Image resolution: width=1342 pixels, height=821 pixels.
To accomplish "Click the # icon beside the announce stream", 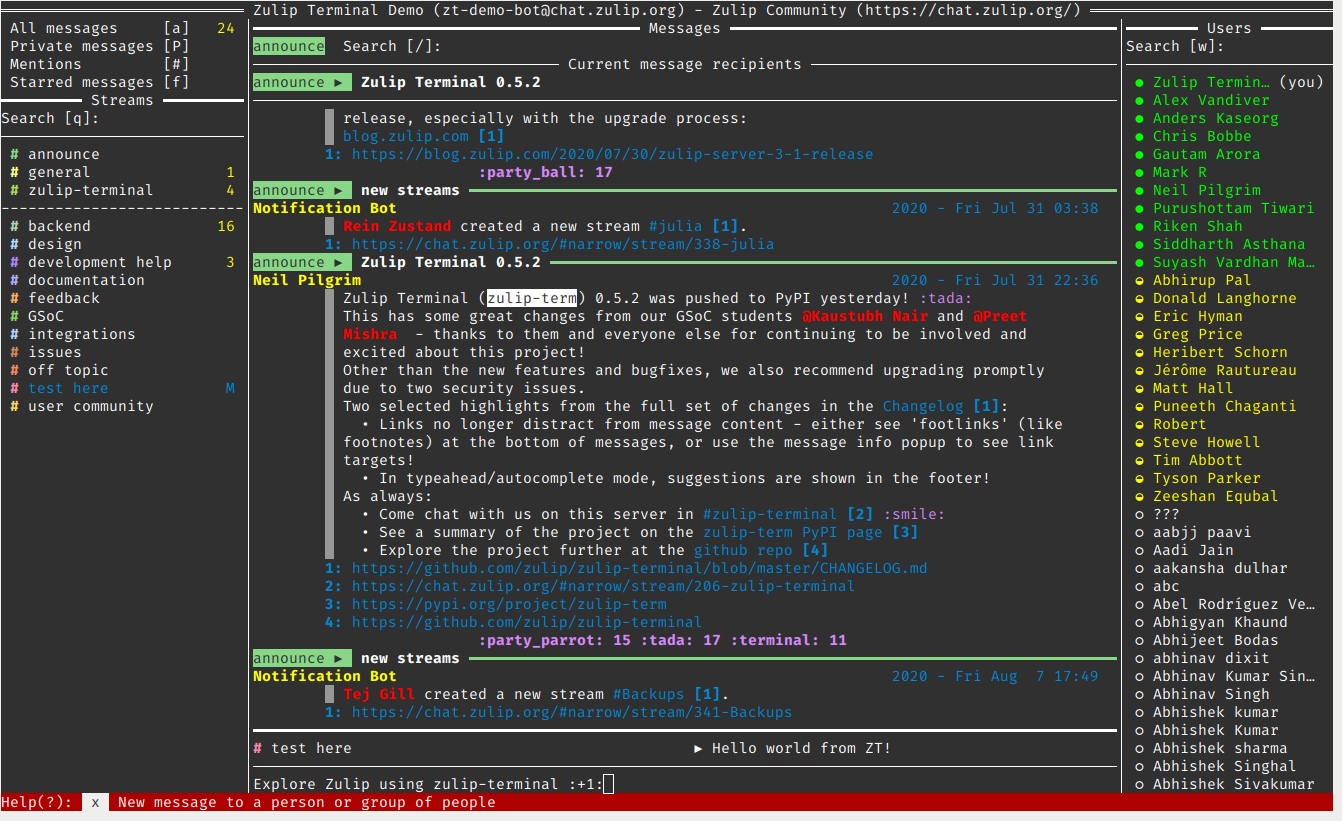I will (15, 153).
